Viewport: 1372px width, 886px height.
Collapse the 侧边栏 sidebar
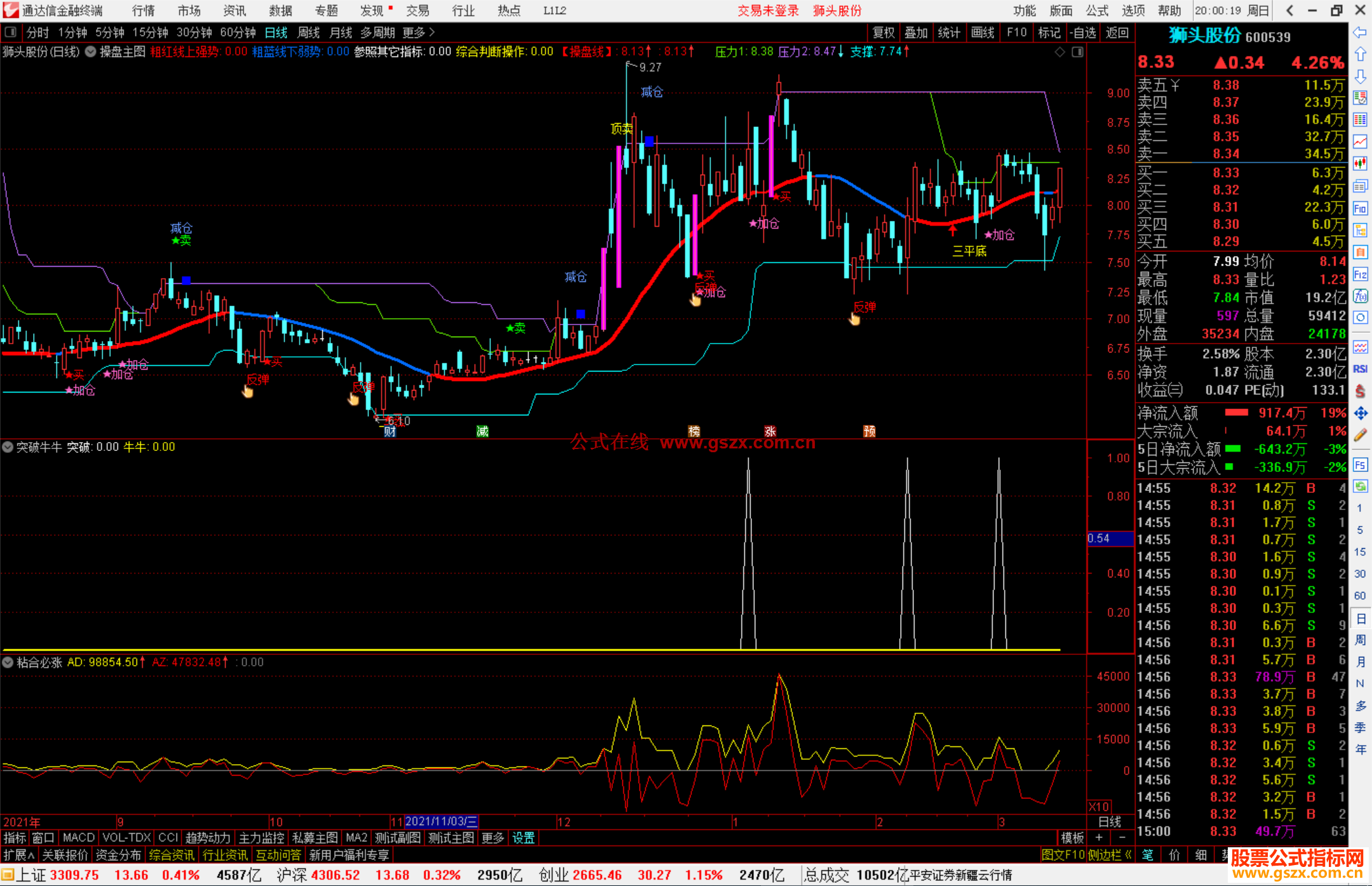point(1110,855)
